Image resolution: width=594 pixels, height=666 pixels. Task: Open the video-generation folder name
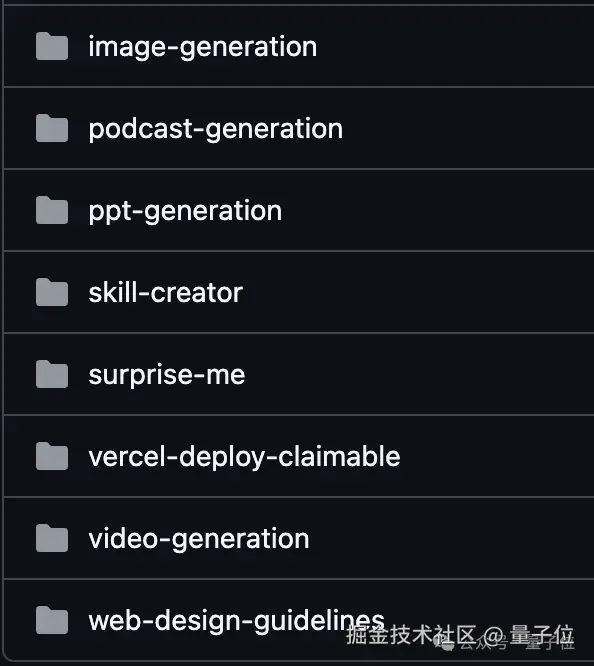(199, 539)
